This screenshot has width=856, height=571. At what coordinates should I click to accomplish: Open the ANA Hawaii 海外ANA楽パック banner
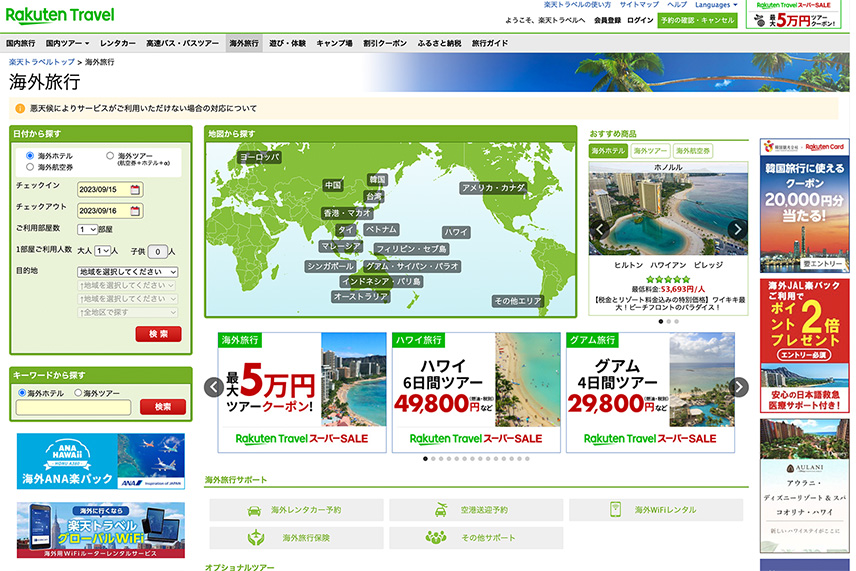(100, 461)
